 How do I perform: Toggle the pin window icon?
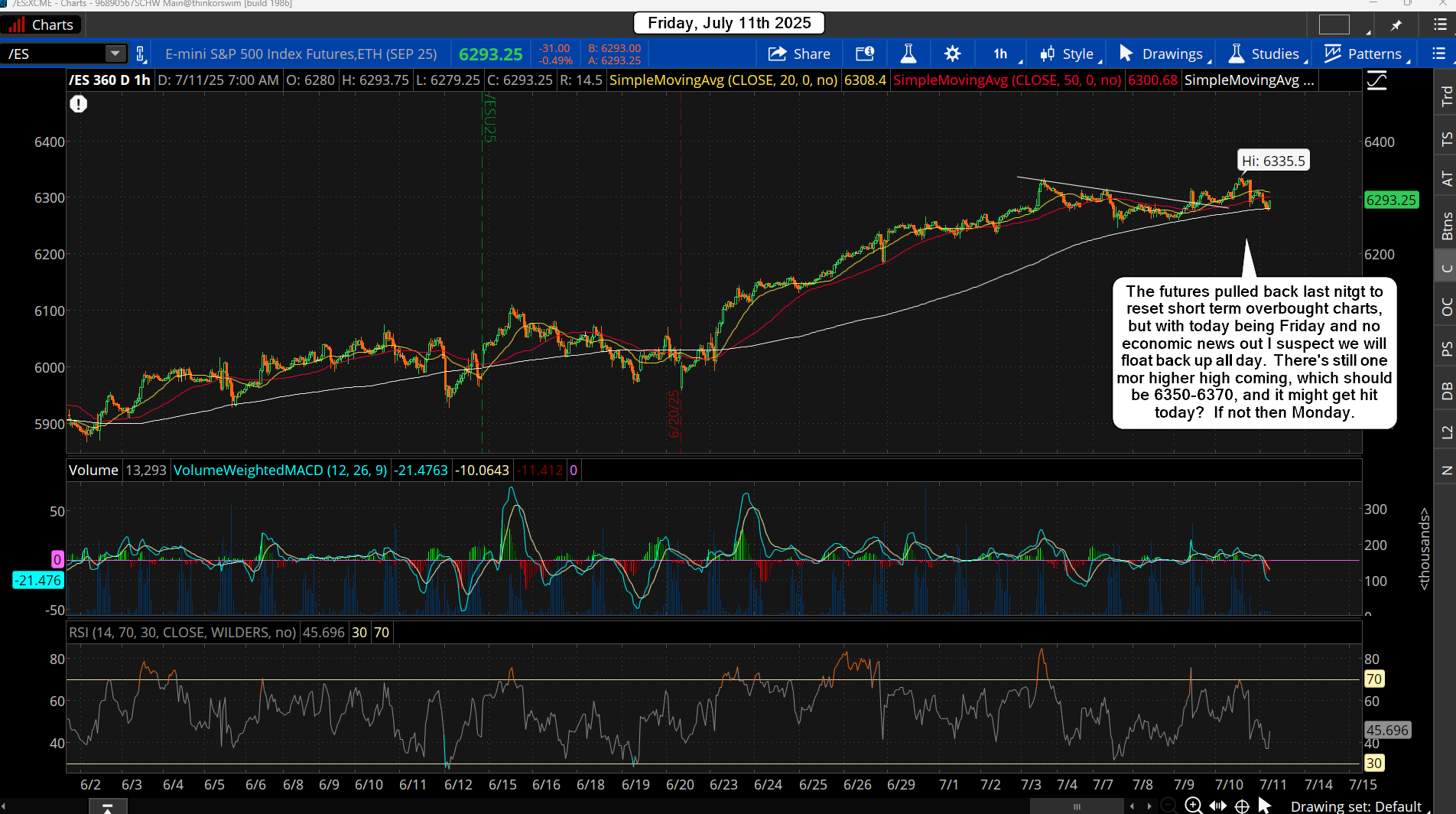coord(1396,25)
